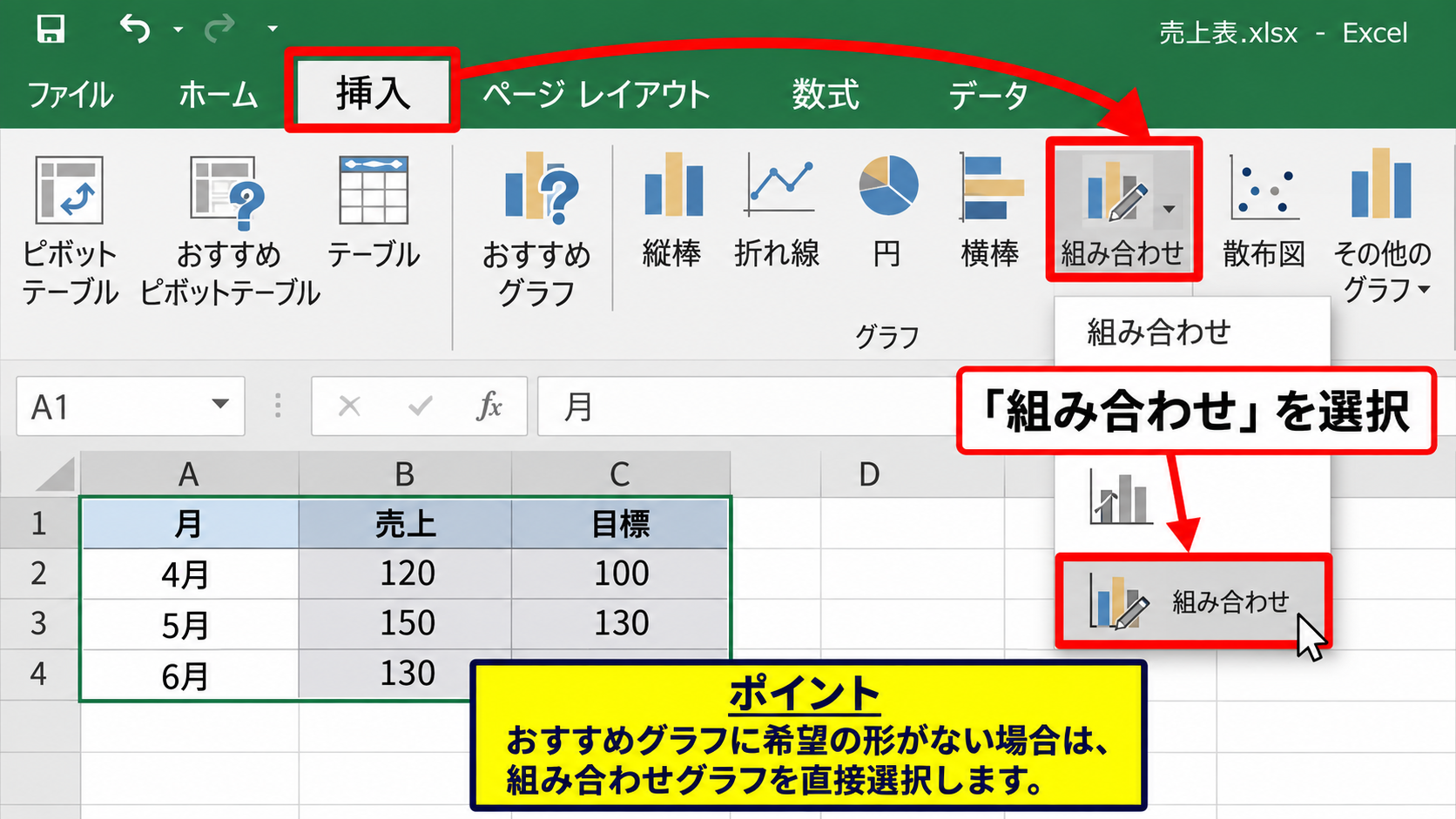Open the 数式 tab
The width and height of the screenshot is (1456, 819).
point(825,94)
